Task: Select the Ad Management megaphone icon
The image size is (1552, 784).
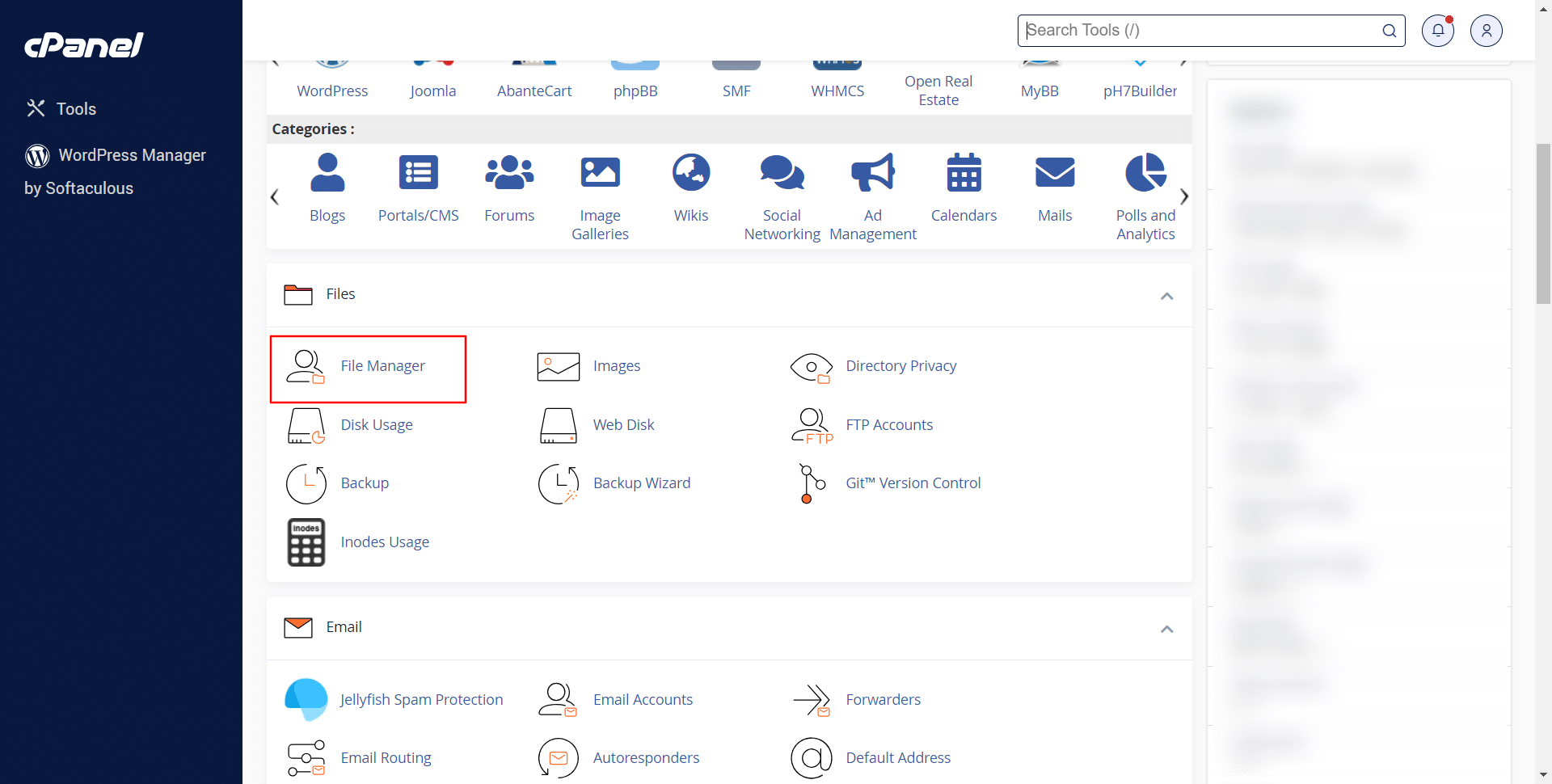Action: click(x=873, y=172)
